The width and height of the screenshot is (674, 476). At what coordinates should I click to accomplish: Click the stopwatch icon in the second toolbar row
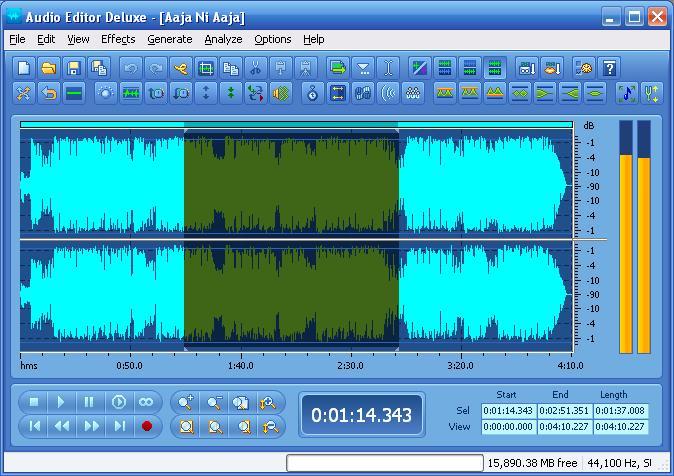pos(312,93)
